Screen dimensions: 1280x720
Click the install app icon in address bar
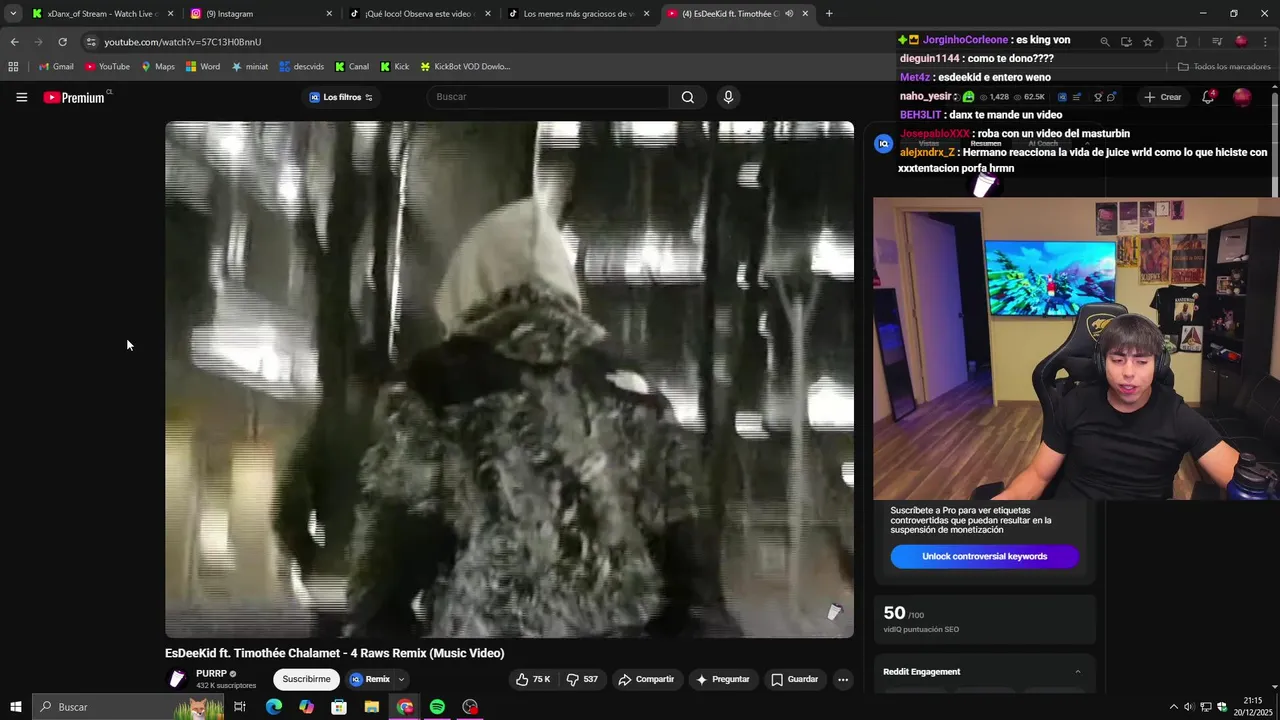1126,42
